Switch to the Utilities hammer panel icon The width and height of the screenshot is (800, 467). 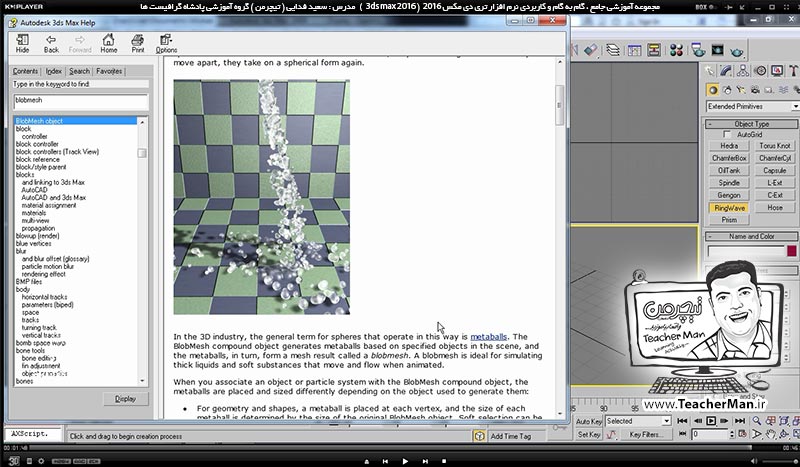click(x=793, y=70)
